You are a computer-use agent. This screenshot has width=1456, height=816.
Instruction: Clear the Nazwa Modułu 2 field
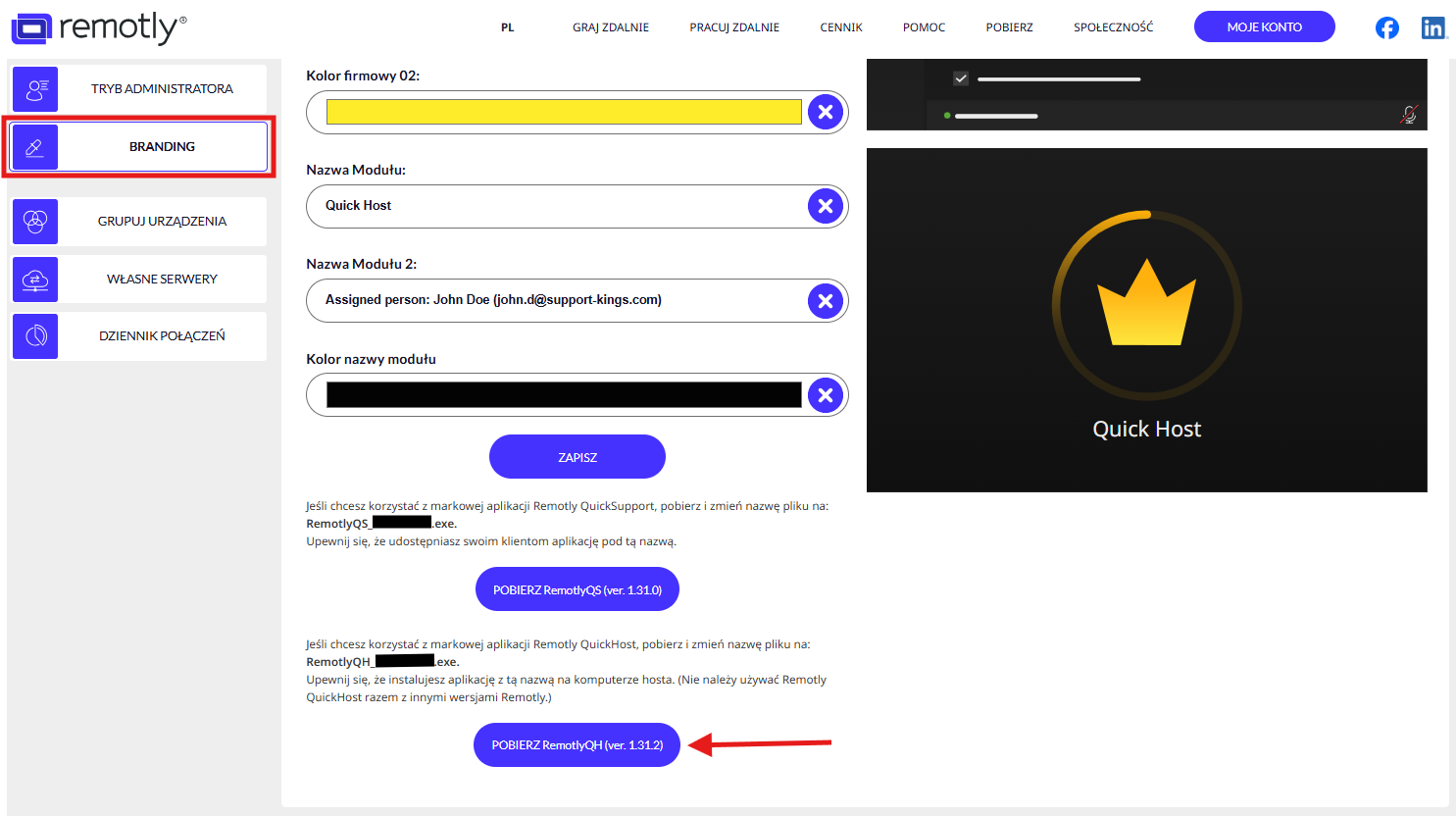(x=825, y=301)
